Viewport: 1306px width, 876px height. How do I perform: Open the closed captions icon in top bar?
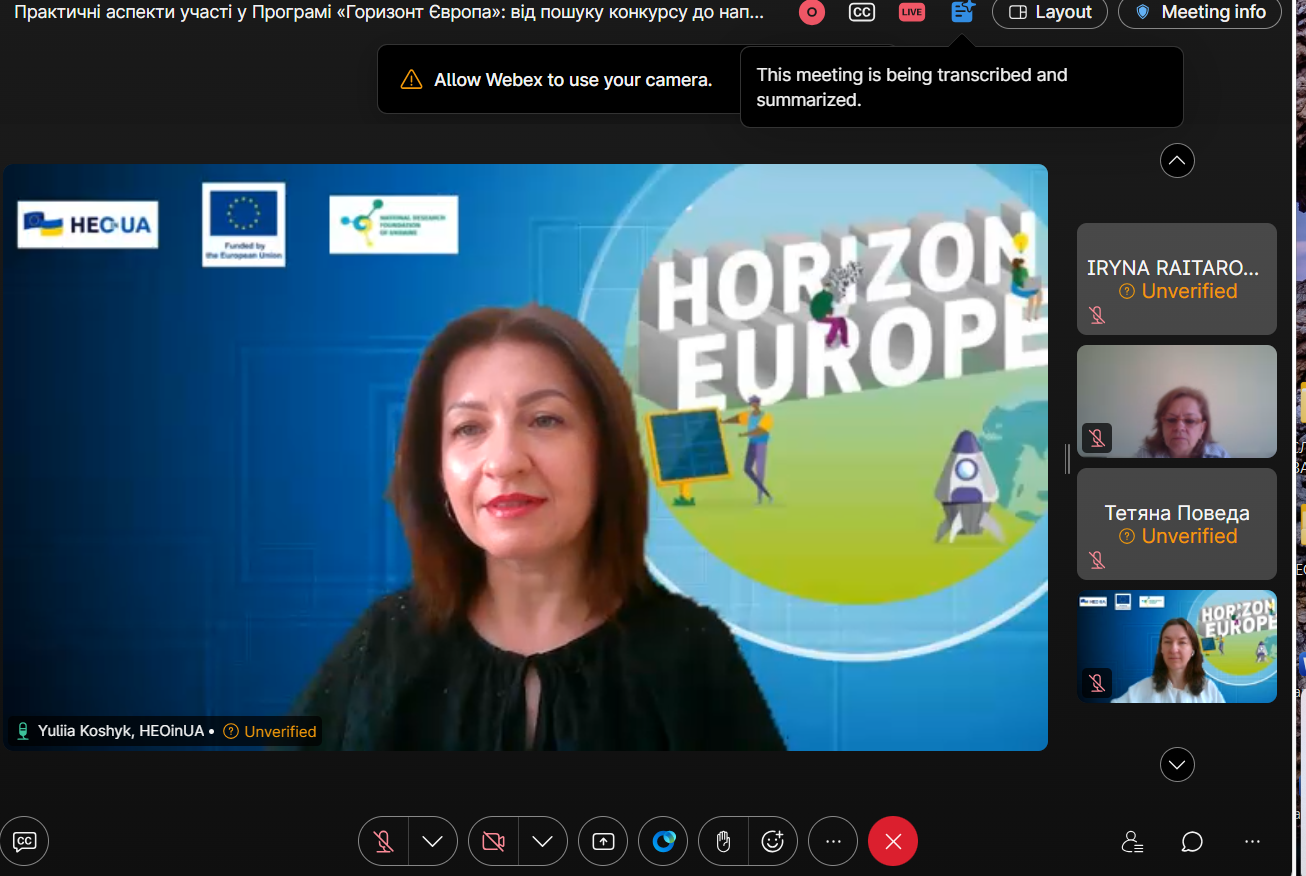point(862,13)
